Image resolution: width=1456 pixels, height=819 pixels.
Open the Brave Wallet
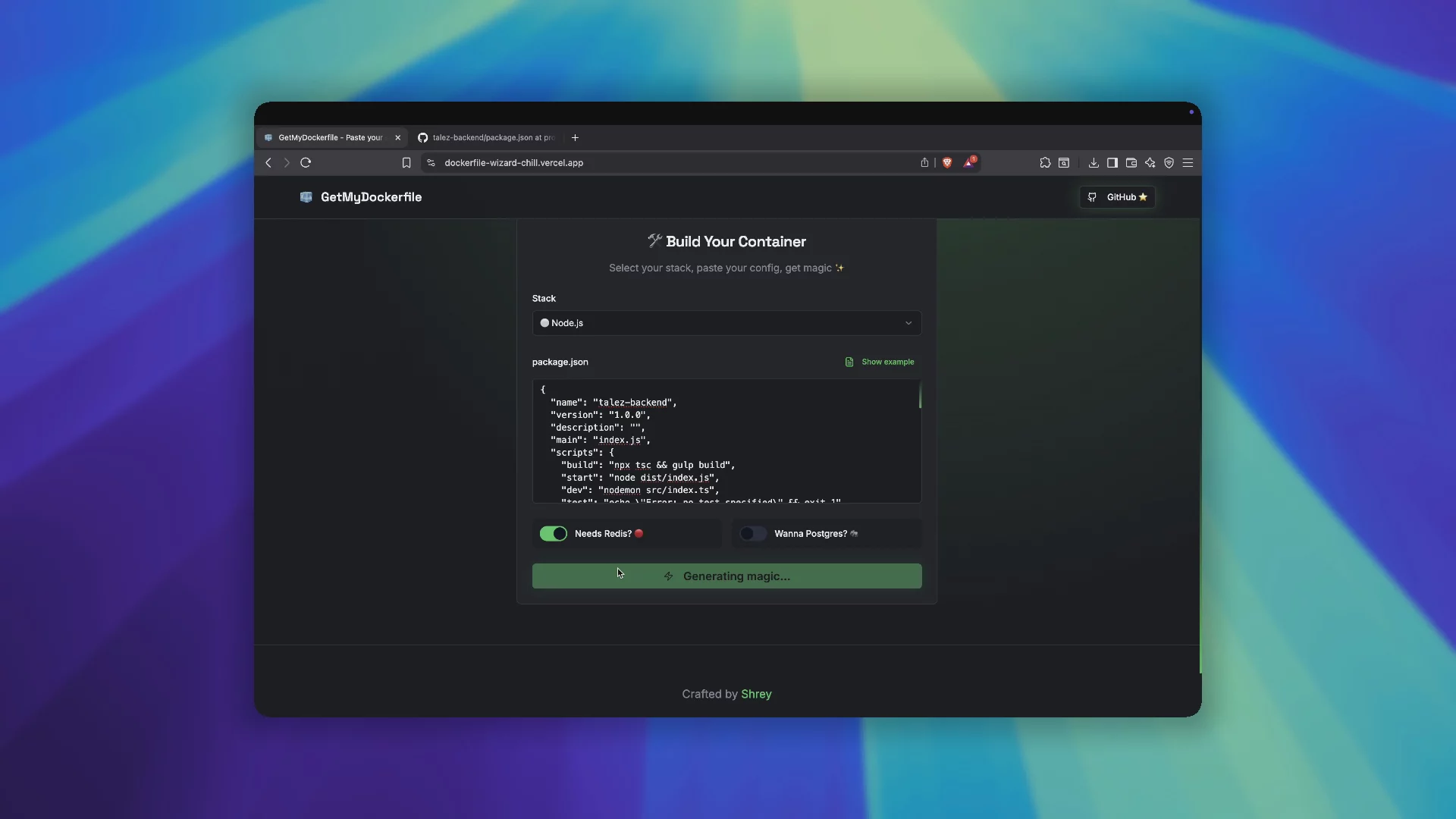pos(1131,162)
